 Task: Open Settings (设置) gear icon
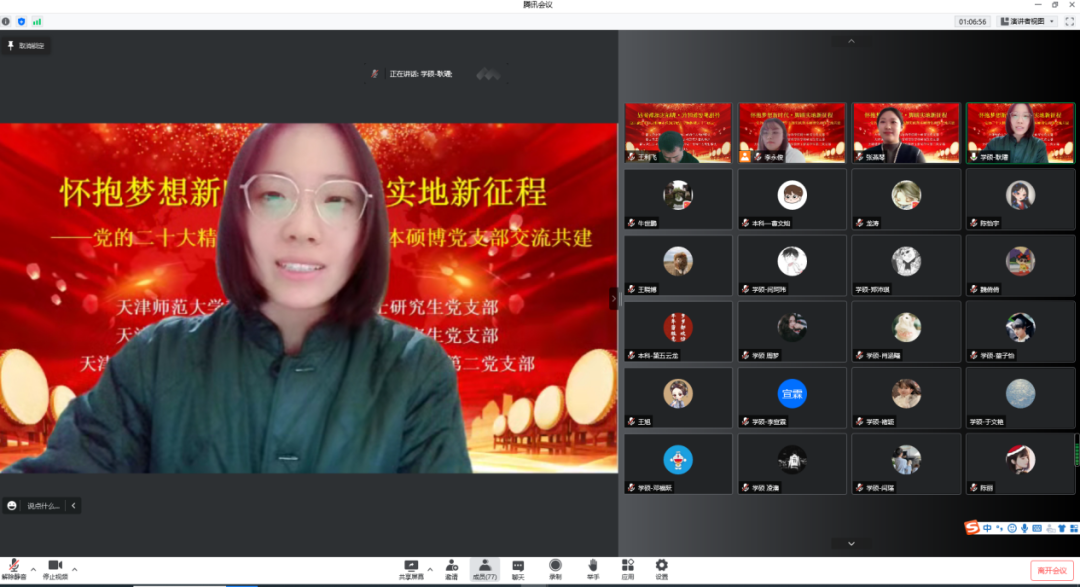661,567
